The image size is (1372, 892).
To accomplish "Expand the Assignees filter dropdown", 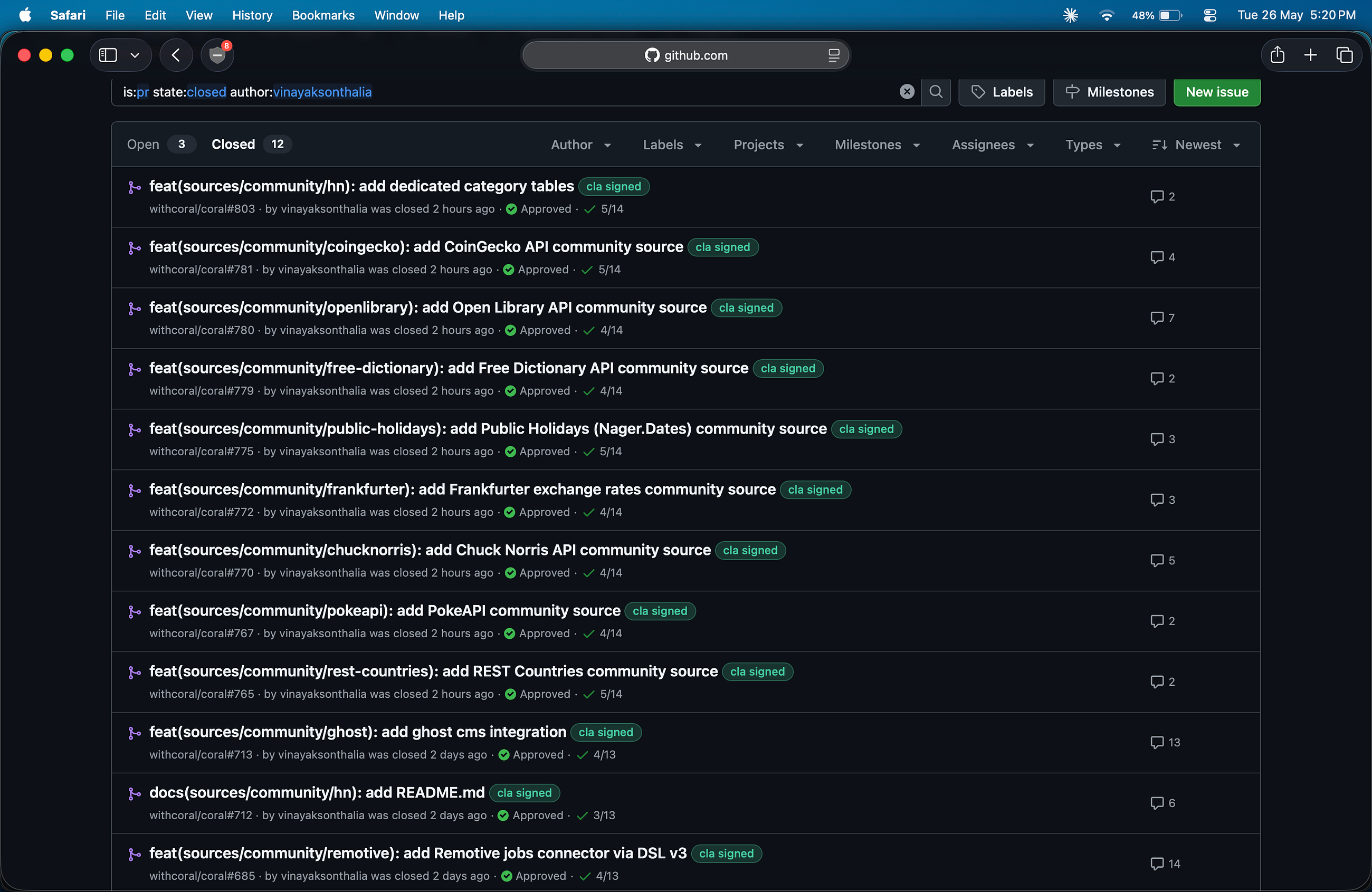I will tap(993, 145).
